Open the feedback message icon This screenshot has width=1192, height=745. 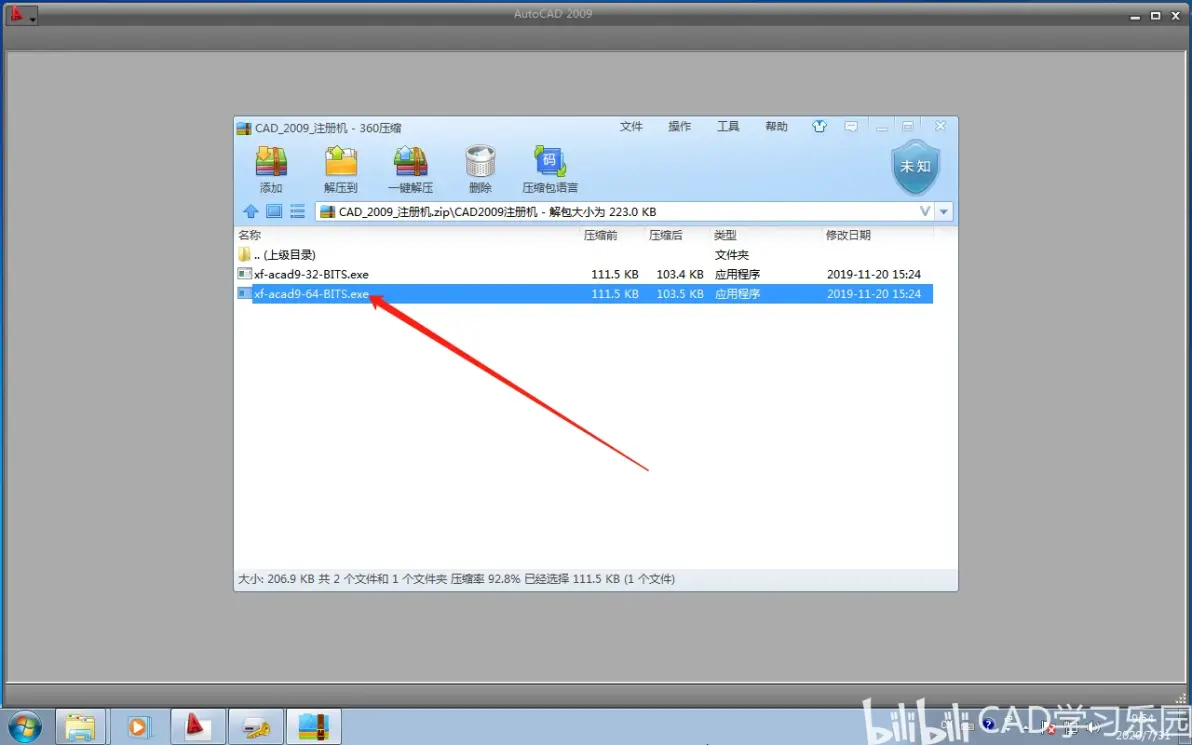[851, 126]
